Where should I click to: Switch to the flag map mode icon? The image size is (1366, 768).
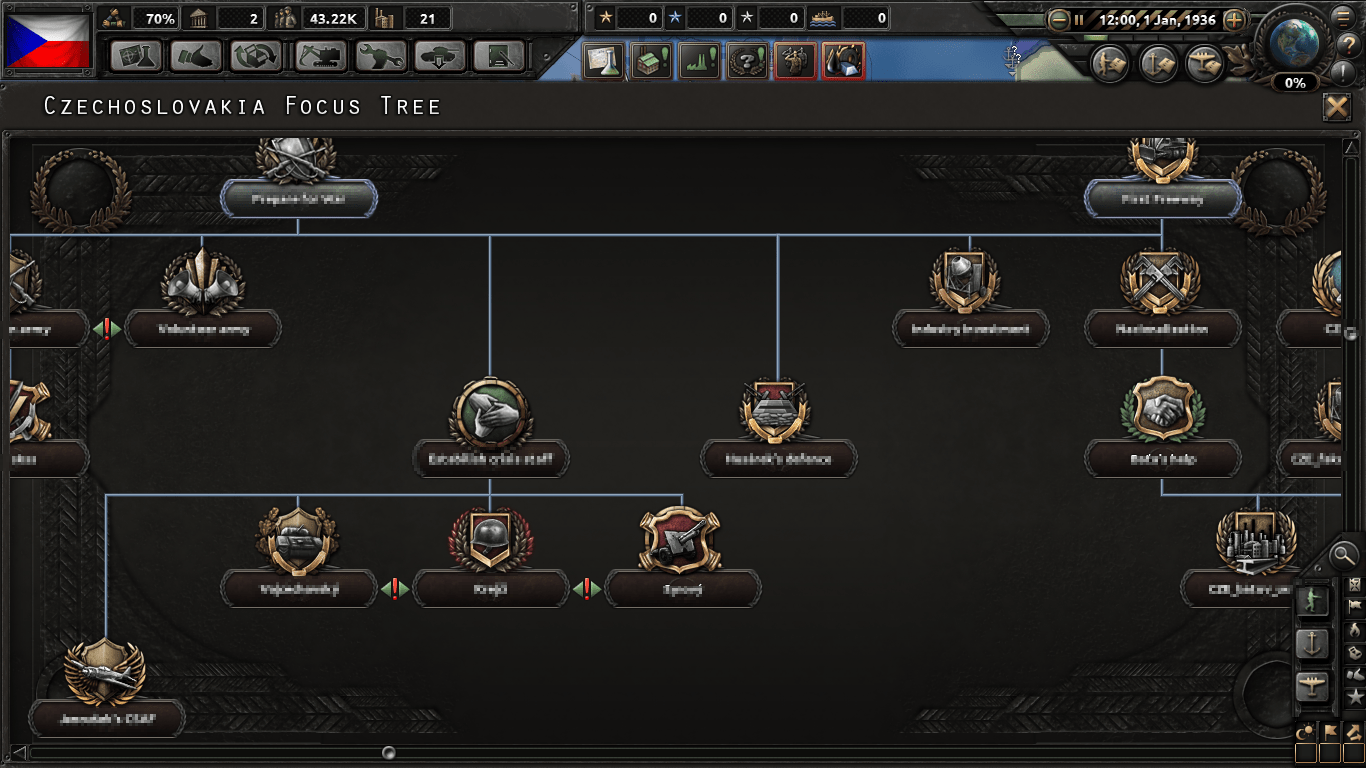pyautogui.click(x=1355, y=606)
